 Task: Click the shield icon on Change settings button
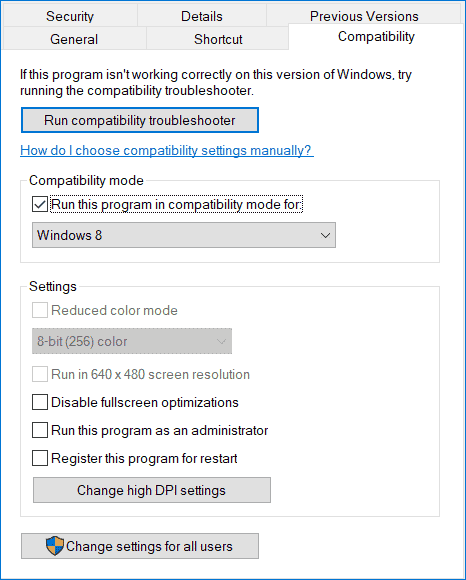pos(55,546)
